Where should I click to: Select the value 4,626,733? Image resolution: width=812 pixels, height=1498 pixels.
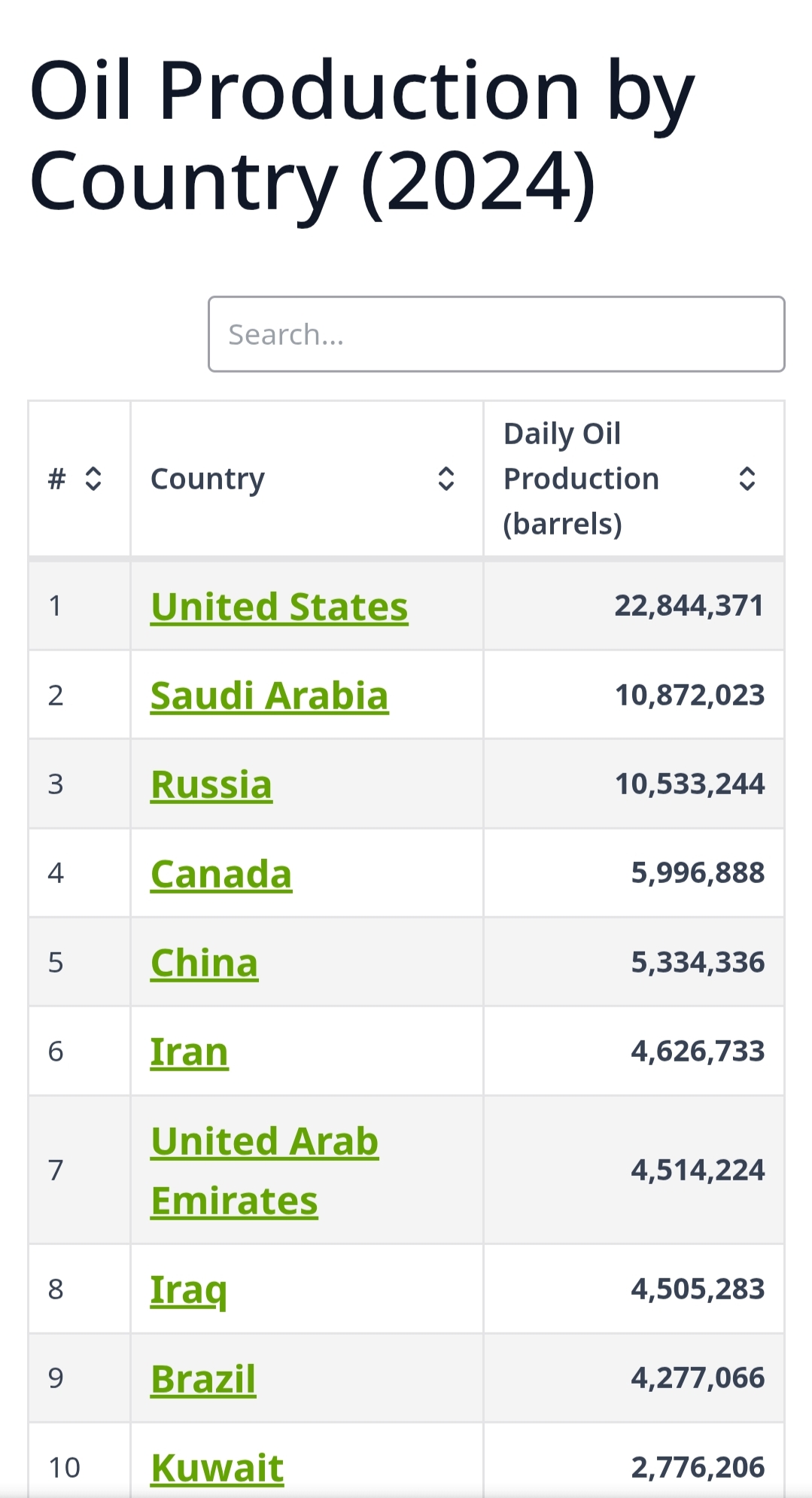click(698, 1052)
